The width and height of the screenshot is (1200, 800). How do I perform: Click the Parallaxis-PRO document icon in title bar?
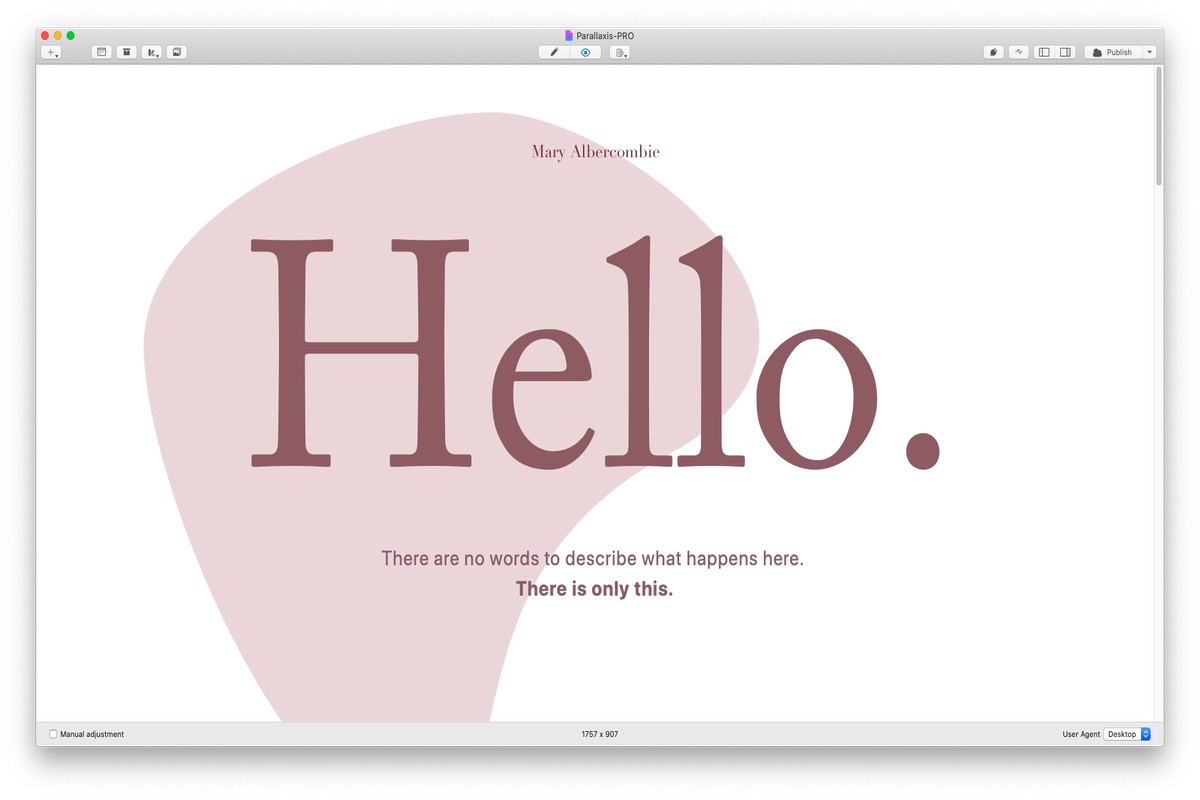click(569, 36)
